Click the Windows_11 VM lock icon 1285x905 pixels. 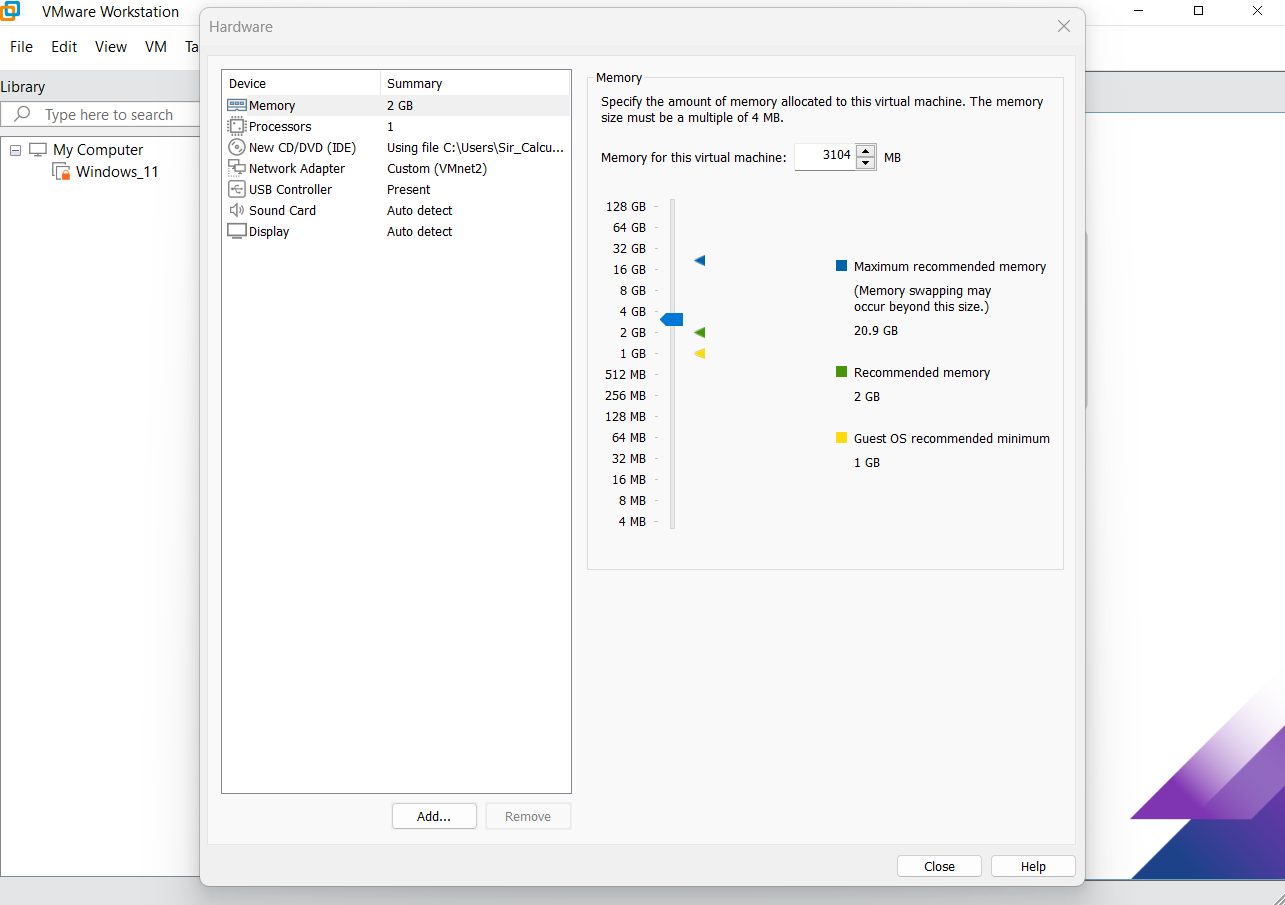(61, 171)
